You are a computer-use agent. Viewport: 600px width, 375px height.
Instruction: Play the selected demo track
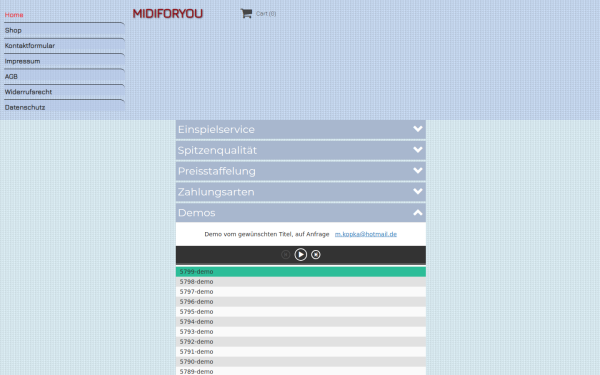tap(300, 254)
